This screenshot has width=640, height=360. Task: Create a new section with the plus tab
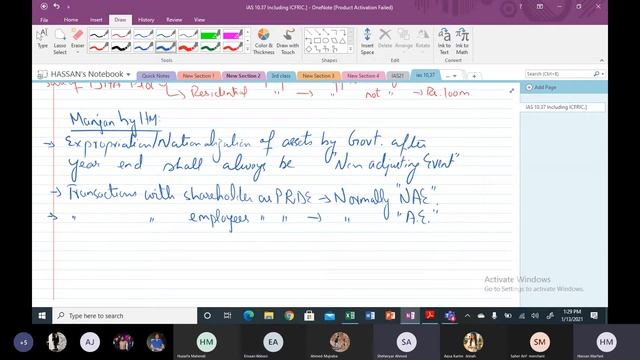[x=474, y=76]
